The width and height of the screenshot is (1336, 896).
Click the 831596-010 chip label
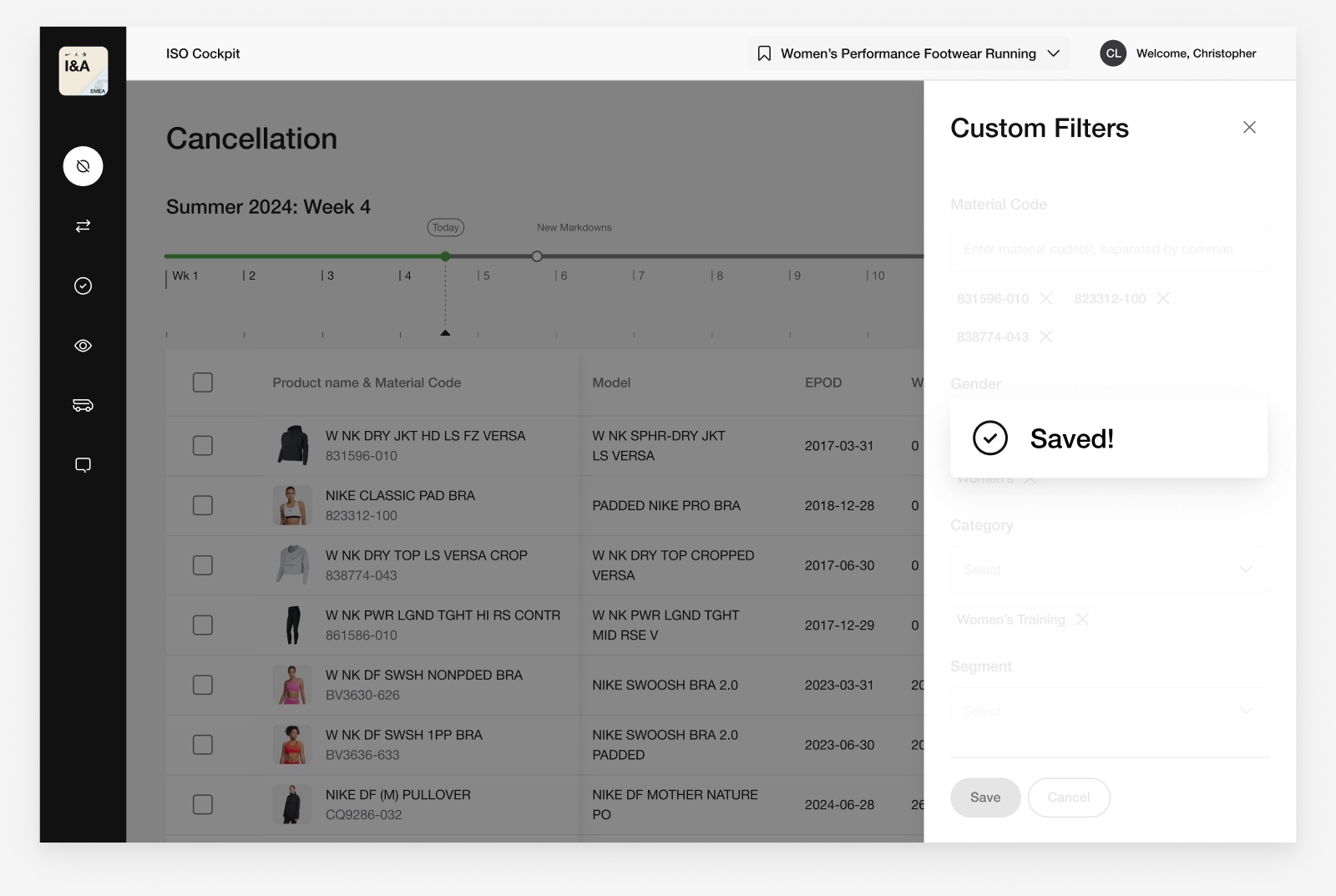point(993,298)
